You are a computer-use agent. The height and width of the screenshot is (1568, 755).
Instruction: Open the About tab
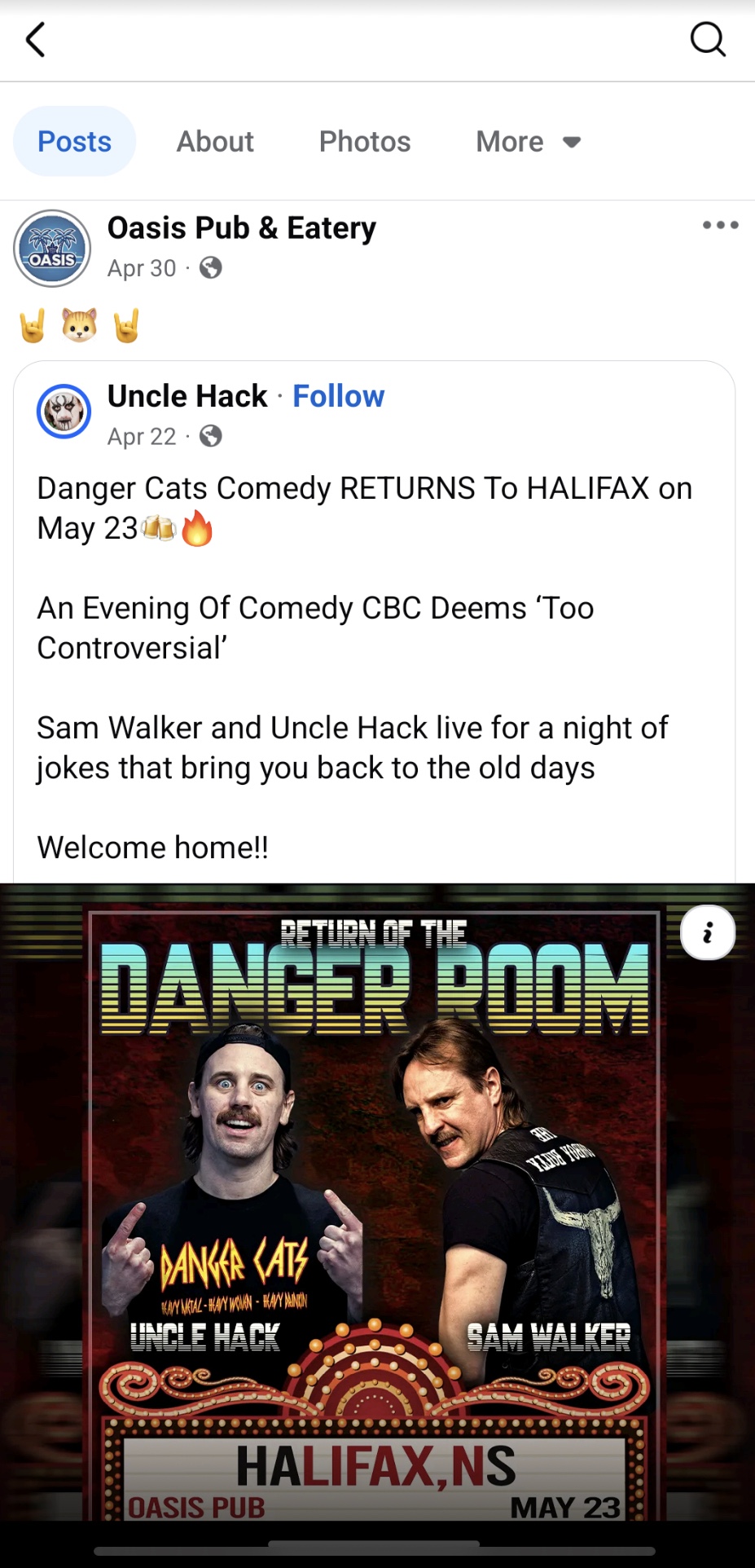click(x=215, y=142)
